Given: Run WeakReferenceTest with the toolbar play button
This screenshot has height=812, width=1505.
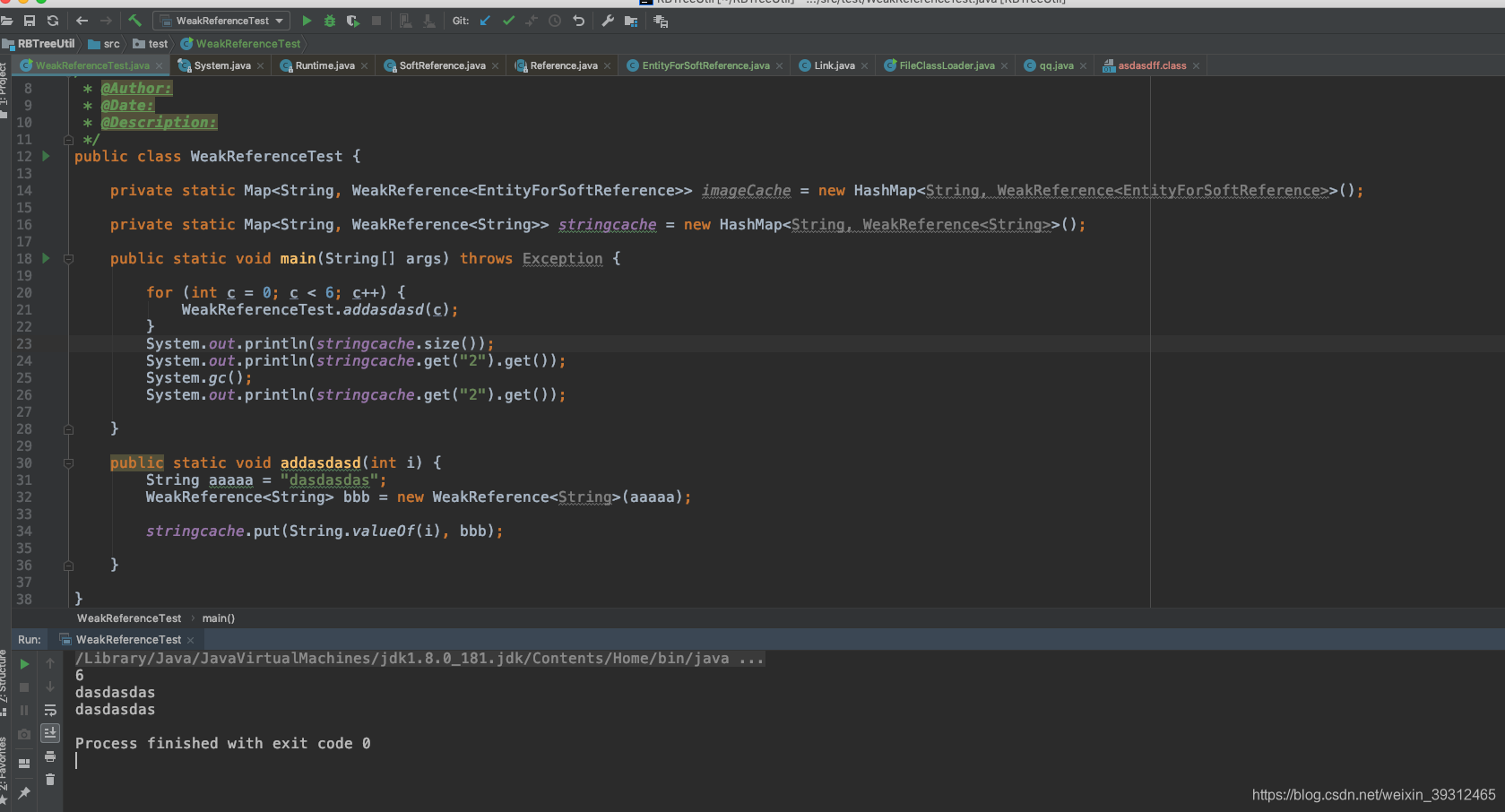Looking at the screenshot, I should [307, 21].
